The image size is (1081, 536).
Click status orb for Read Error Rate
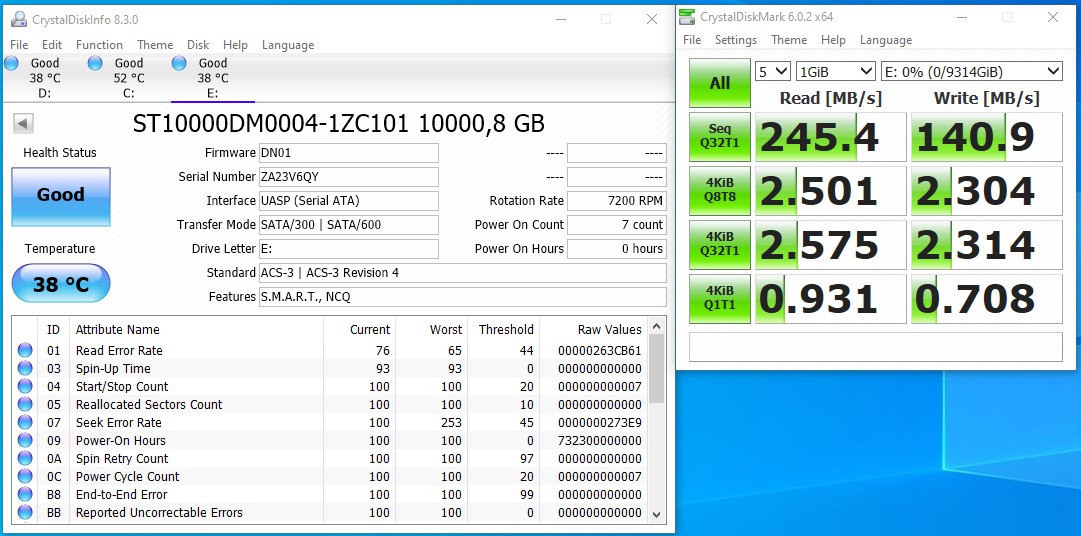(x=26, y=350)
